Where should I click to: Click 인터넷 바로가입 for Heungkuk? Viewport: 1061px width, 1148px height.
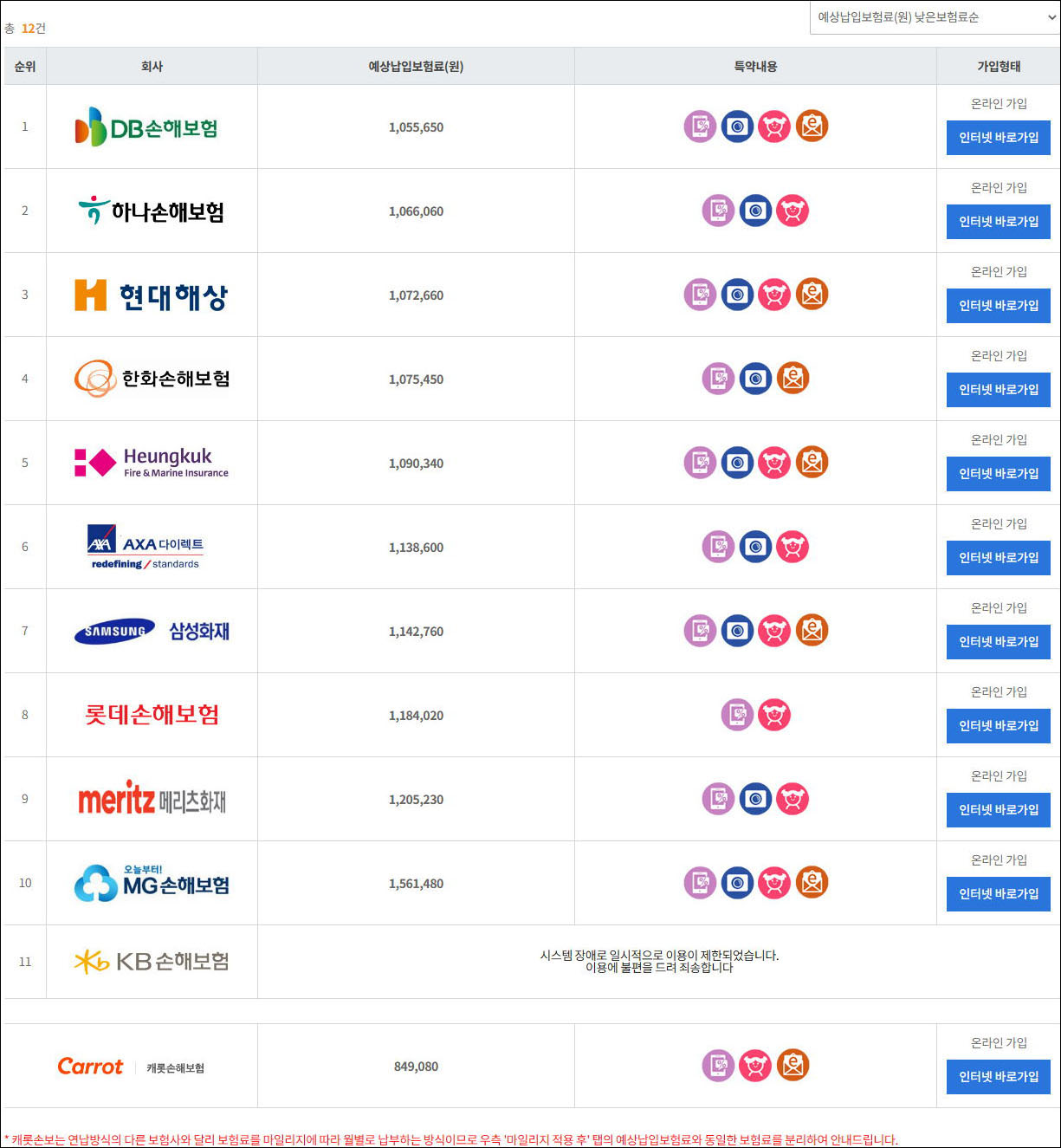[x=999, y=474]
